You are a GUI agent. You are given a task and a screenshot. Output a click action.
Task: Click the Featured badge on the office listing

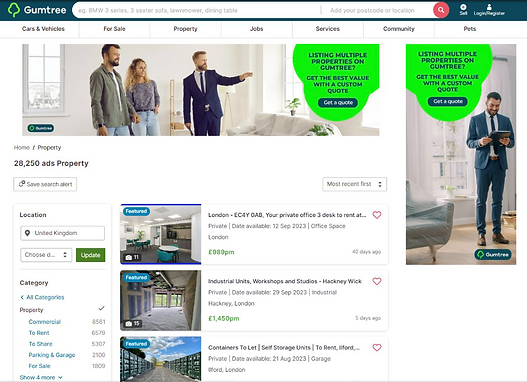[x=136, y=211]
